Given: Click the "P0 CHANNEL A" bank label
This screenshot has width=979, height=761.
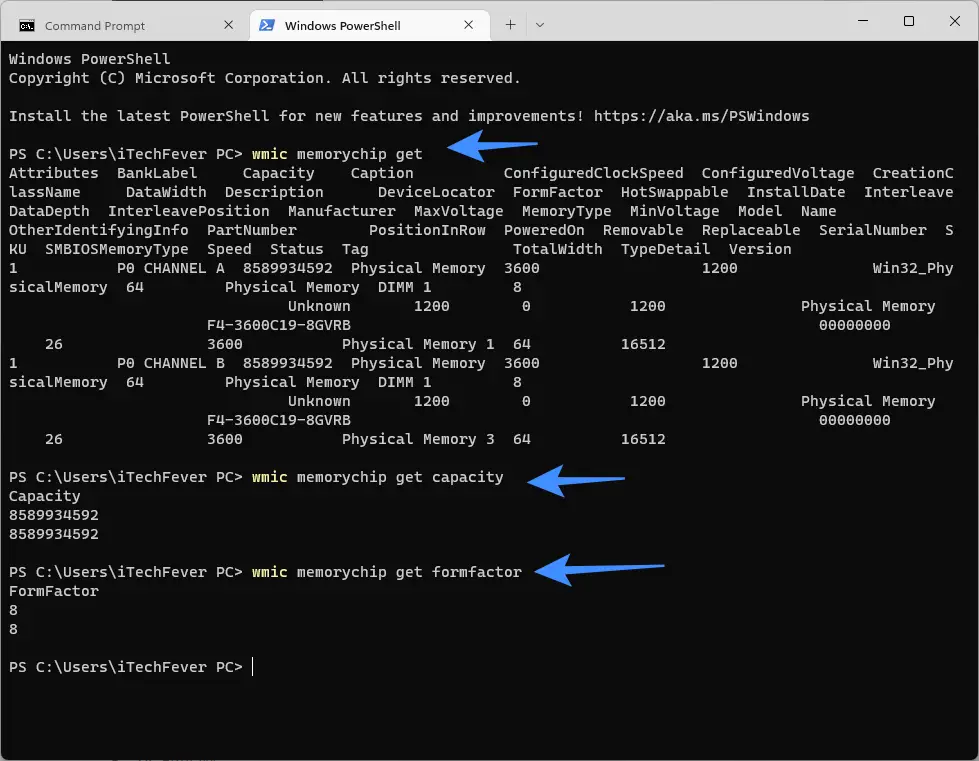Looking at the screenshot, I should [170, 268].
